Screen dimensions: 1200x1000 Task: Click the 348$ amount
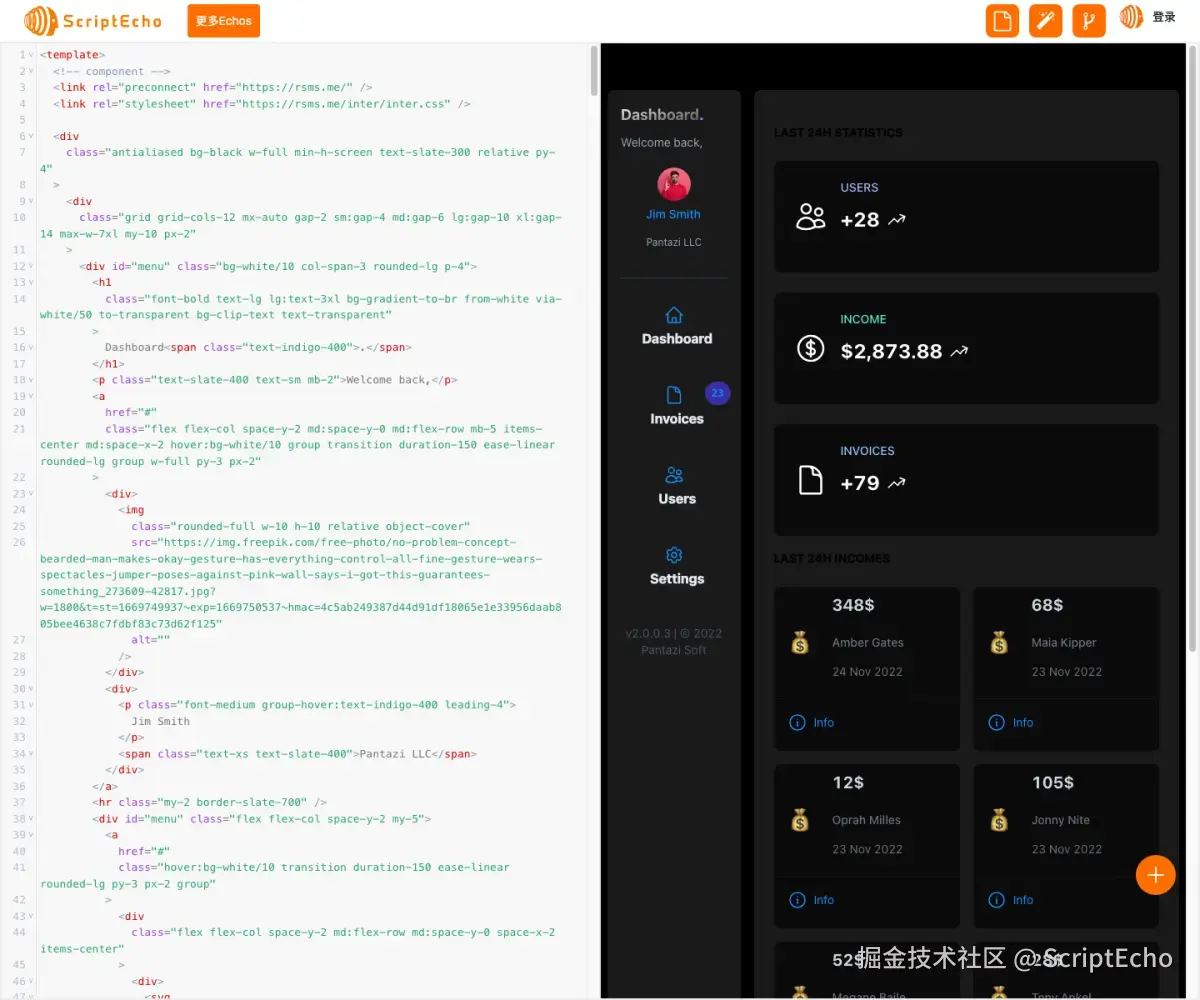point(853,605)
